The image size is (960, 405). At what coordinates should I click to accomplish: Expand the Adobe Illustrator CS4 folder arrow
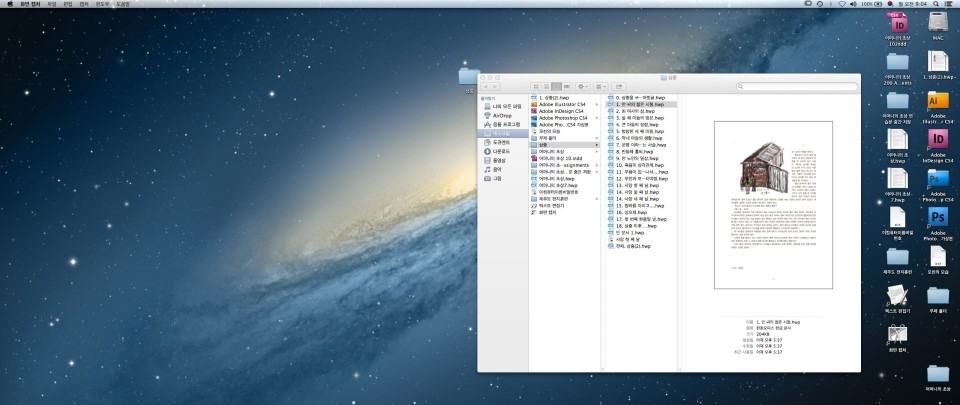coord(597,104)
